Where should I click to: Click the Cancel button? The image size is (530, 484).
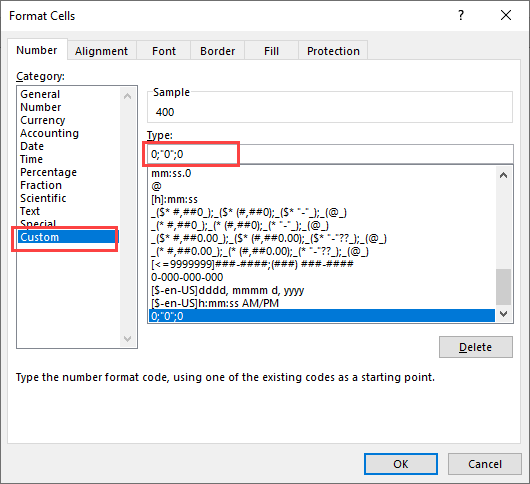(x=485, y=464)
